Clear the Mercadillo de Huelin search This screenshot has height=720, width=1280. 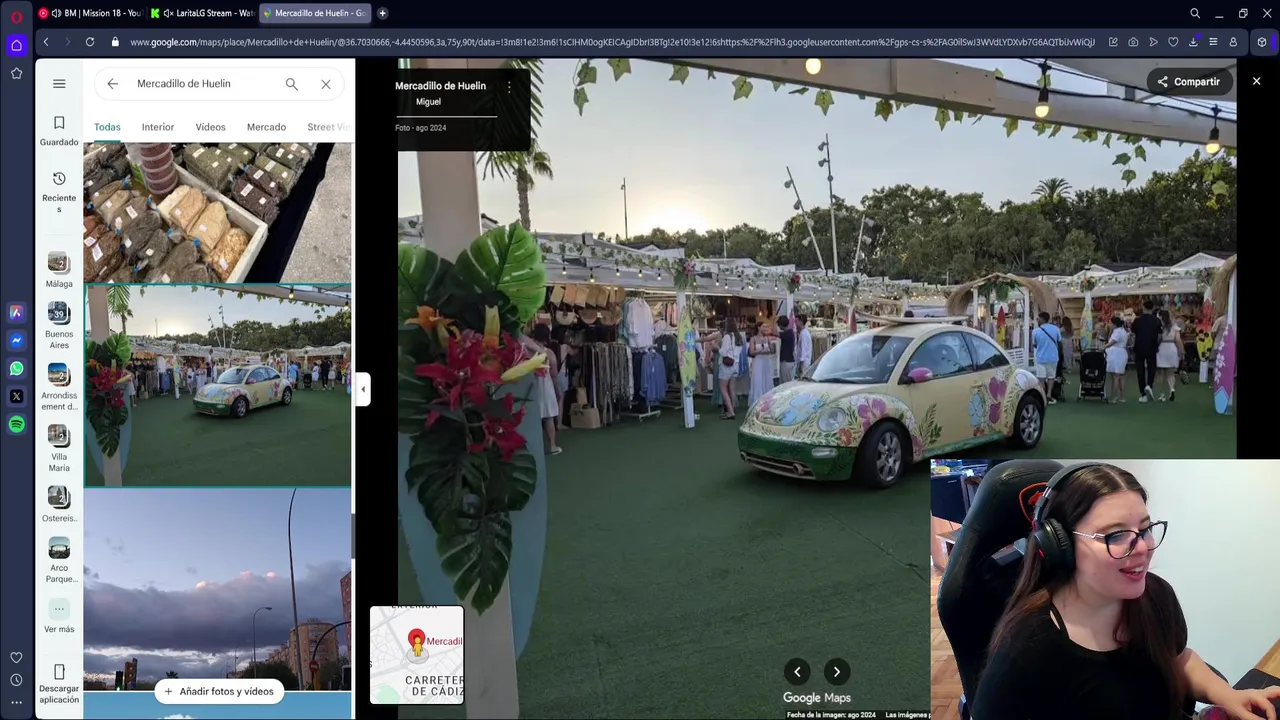(326, 84)
